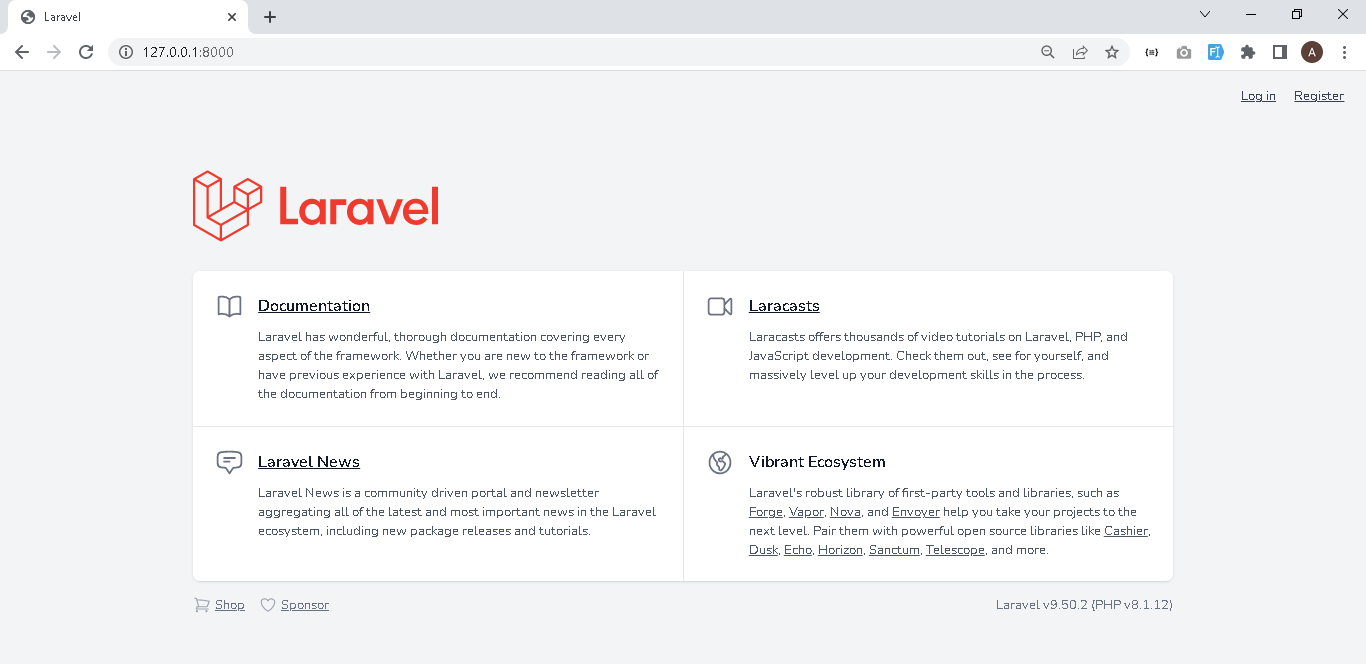The width and height of the screenshot is (1366, 664).
Task: Open the Chrome three-dot menu
Action: (1344, 52)
